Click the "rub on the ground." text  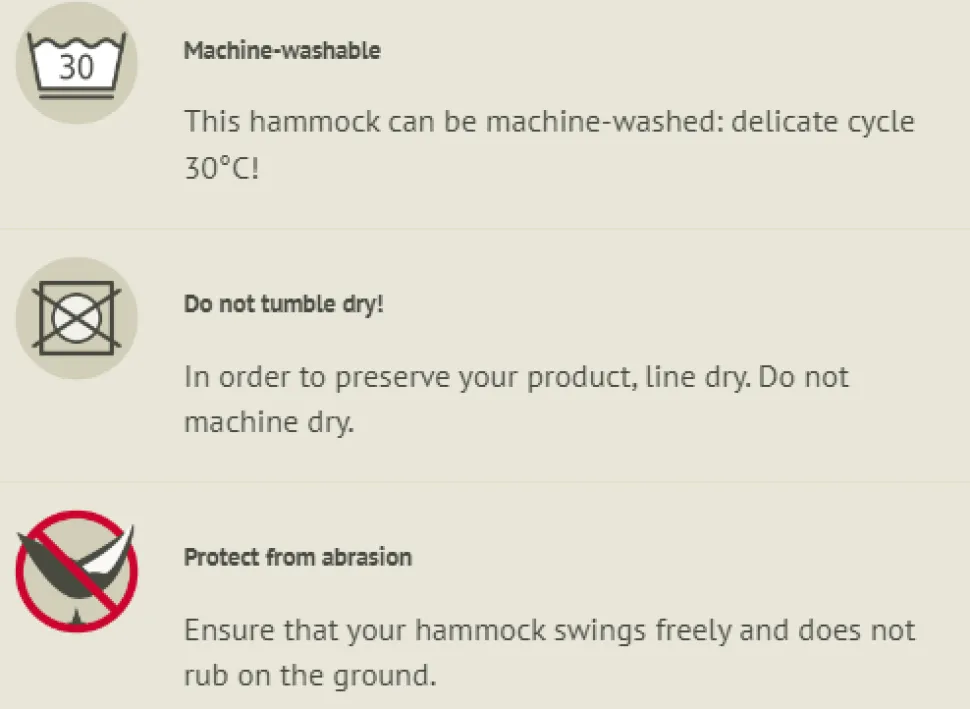point(310,675)
